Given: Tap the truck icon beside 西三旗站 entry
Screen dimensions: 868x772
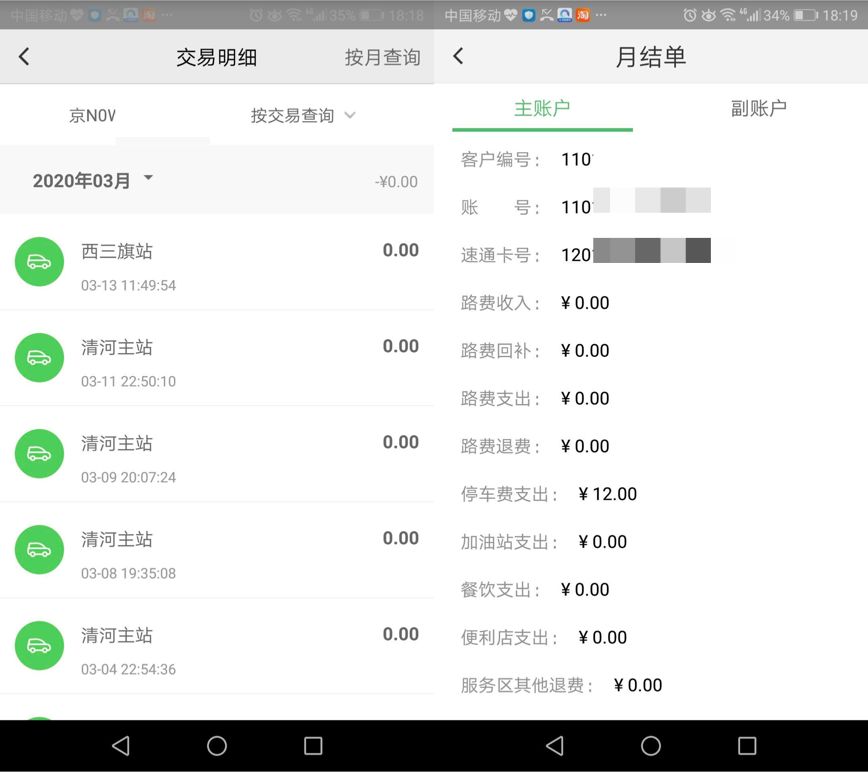Looking at the screenshot, I should coord(39,262).
